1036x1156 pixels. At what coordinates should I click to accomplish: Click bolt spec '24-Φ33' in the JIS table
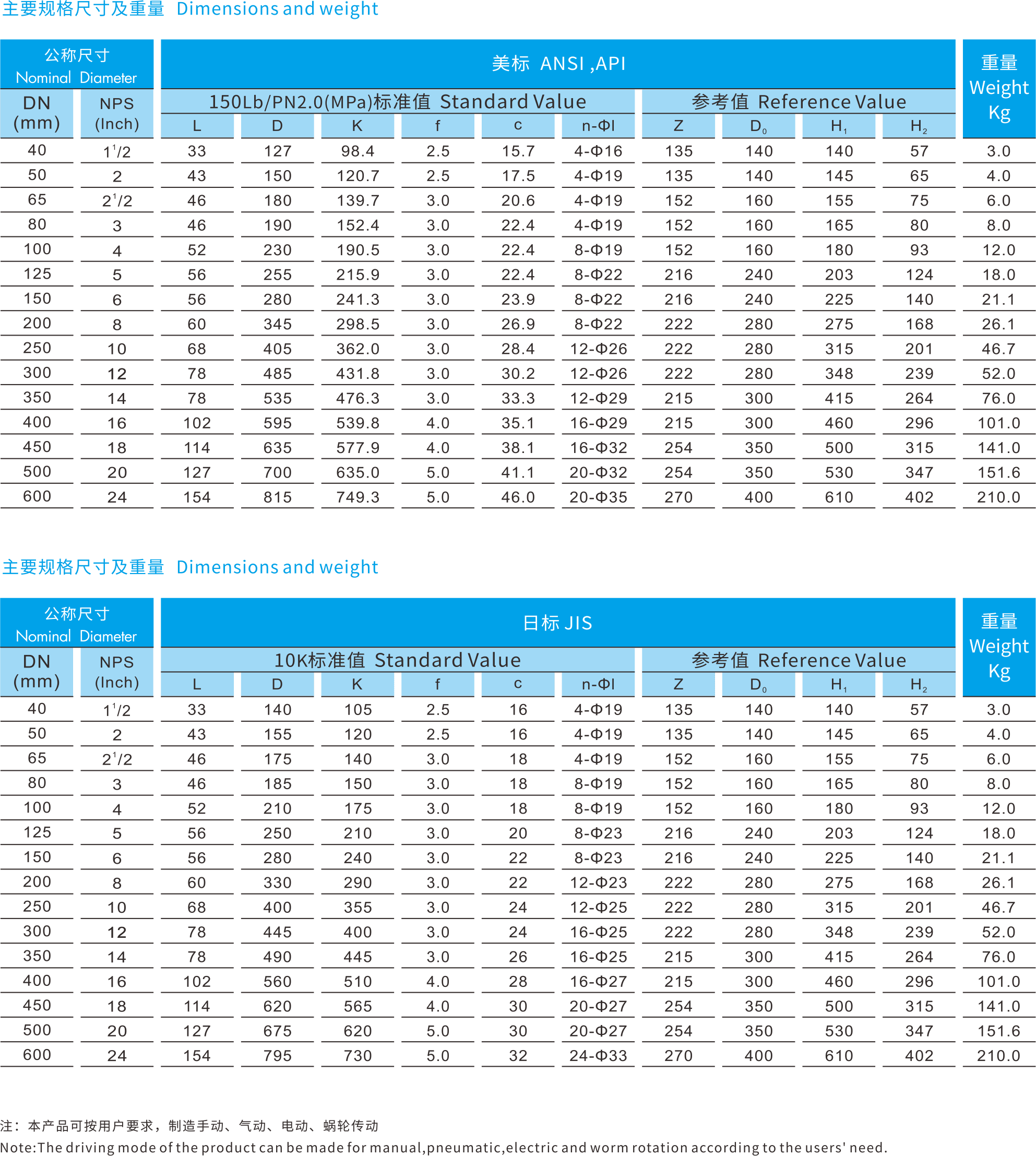[598, 1056]
